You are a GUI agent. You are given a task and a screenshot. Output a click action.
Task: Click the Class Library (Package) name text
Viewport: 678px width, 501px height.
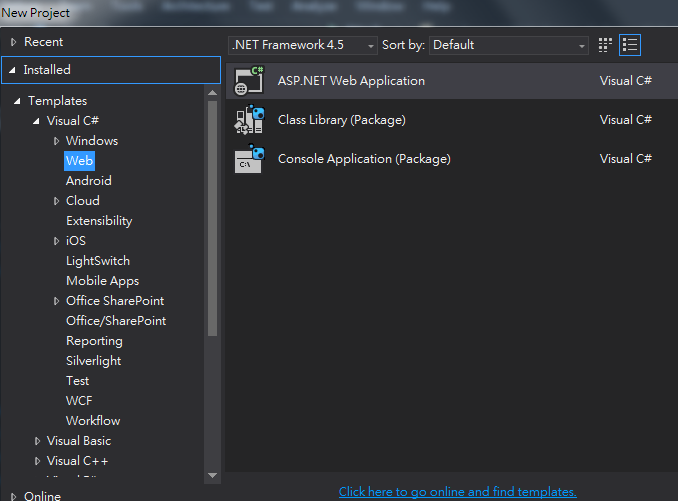coord(342,120)
